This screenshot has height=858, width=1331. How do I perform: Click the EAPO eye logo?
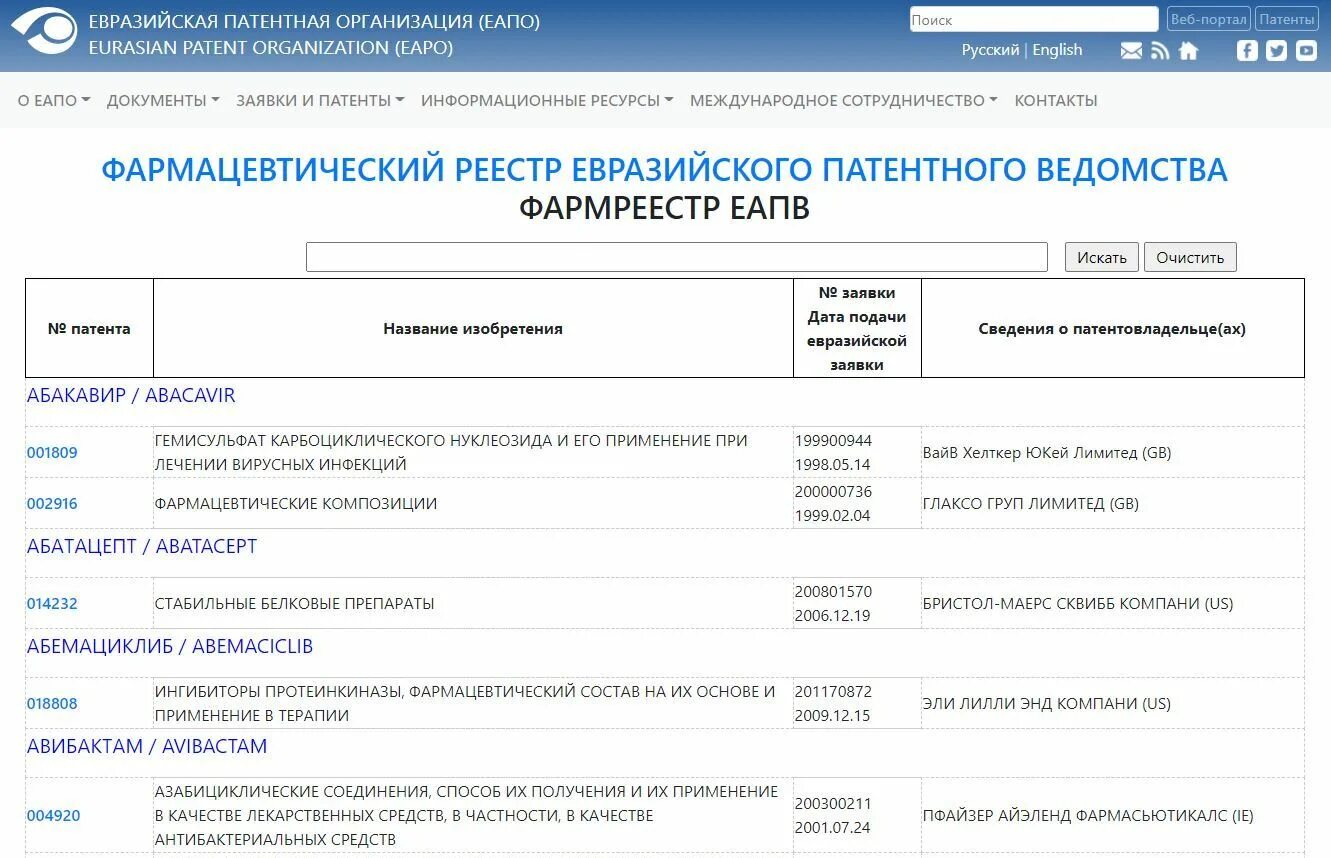(x=44, y=31)
